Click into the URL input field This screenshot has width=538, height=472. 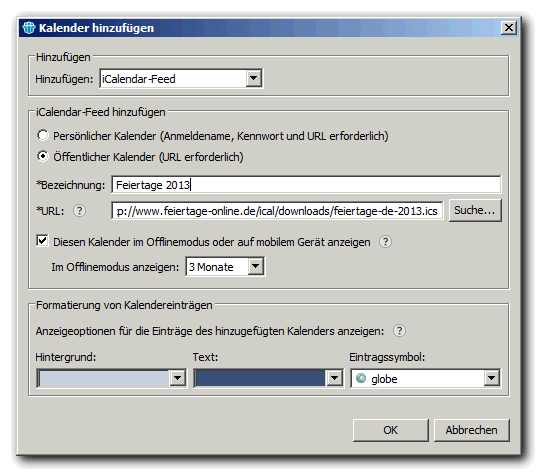277,211
